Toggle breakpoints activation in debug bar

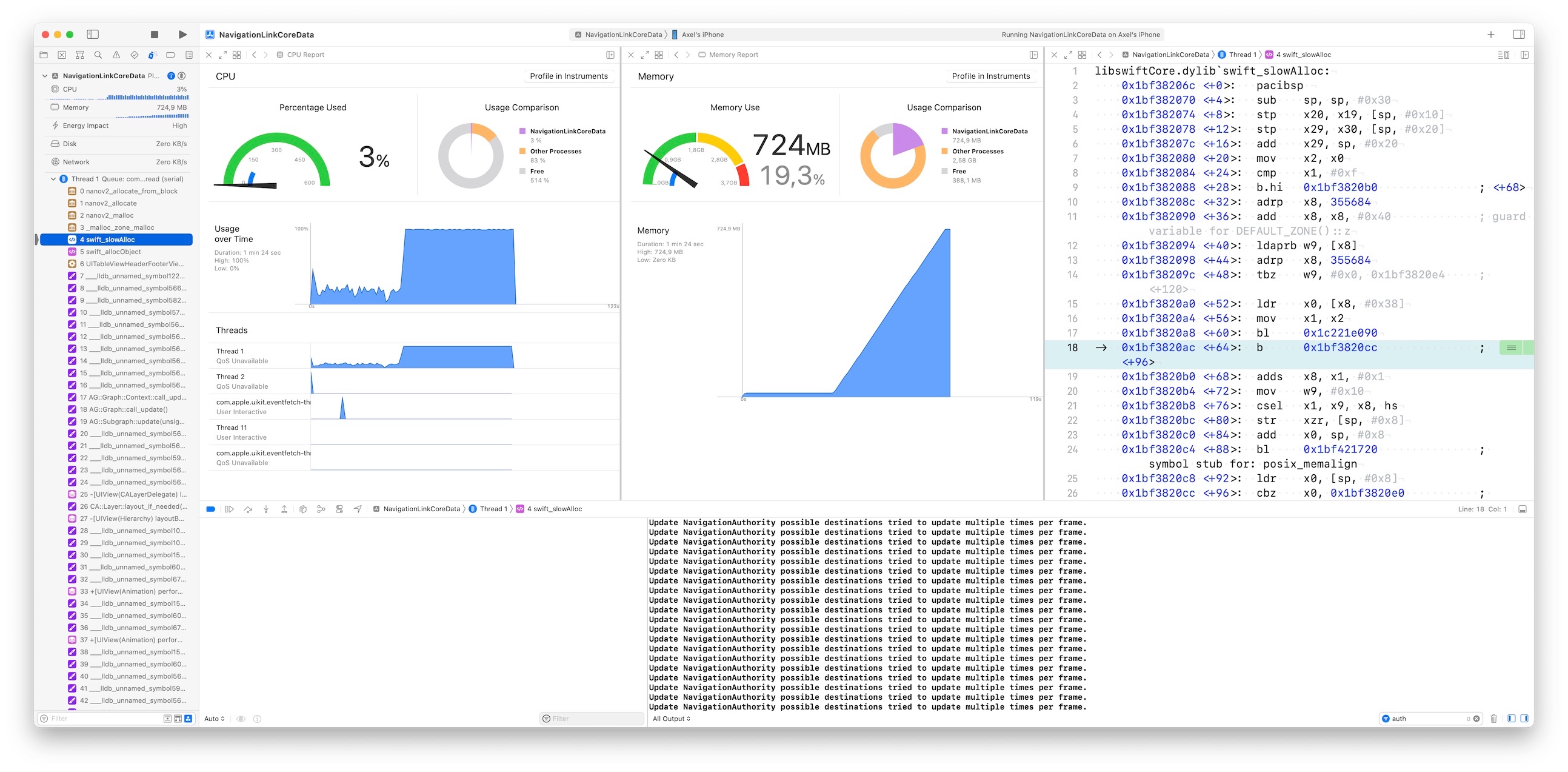tap(210, 509)
